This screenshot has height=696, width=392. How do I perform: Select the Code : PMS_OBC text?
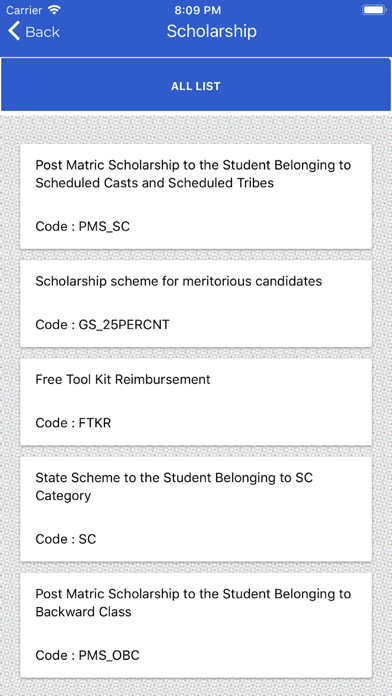tap(87, 655)
